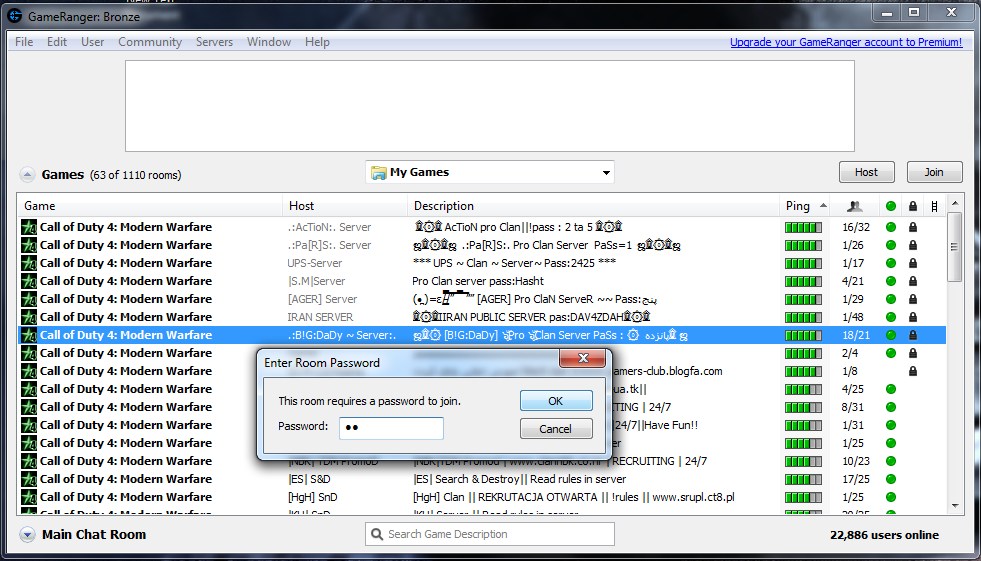Expand the Main Chat Room section
This screenshot has width=981, height=561.
27,535
